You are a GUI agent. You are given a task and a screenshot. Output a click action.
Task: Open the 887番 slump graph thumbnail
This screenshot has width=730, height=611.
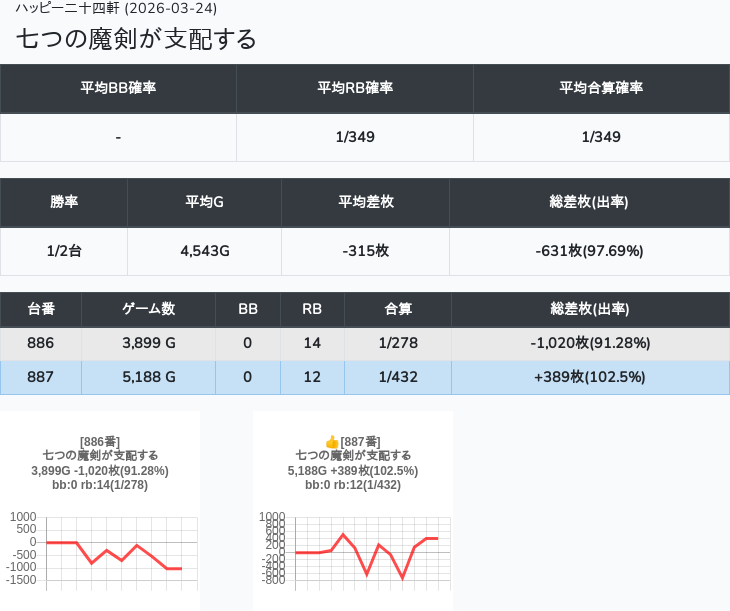click(x=353, y=510)
